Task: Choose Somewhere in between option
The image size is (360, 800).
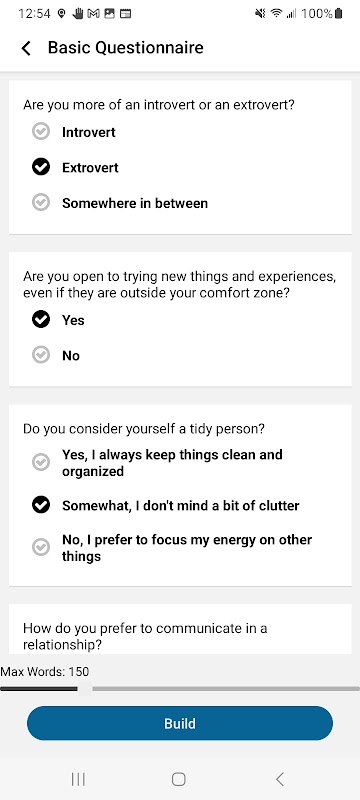Action: (x=120, y=203)
